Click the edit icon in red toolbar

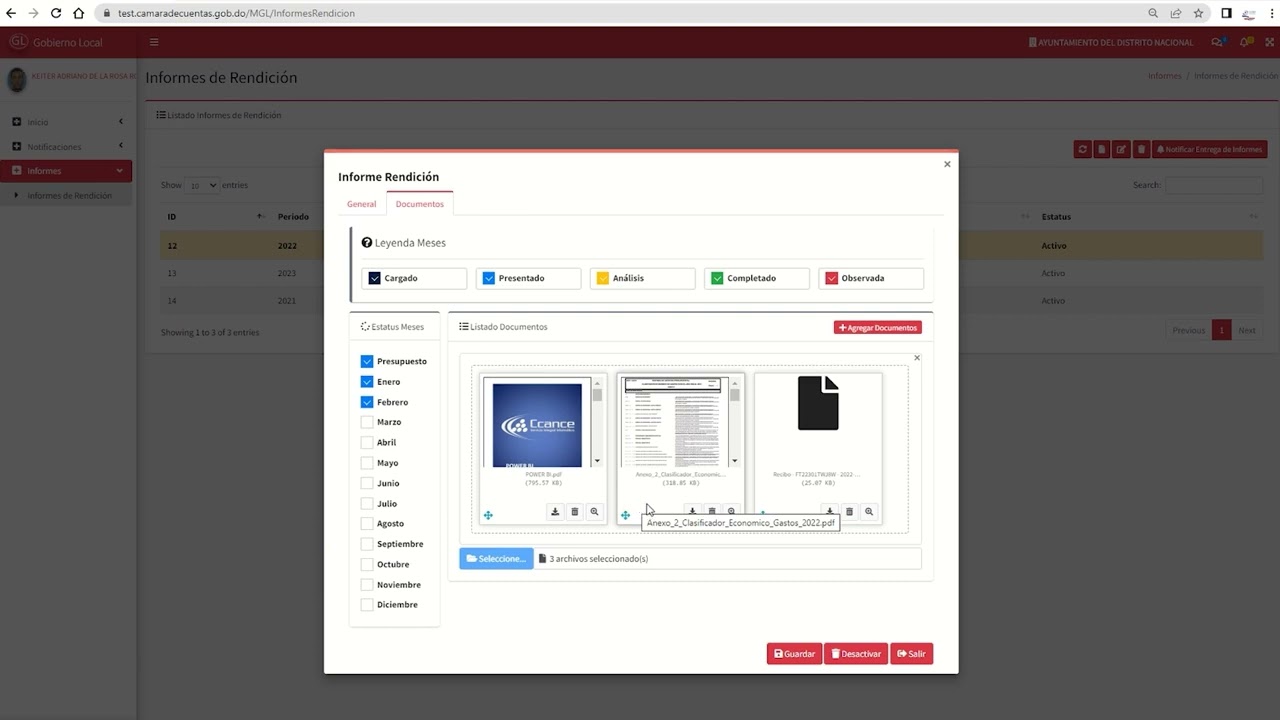point(1121,149)
